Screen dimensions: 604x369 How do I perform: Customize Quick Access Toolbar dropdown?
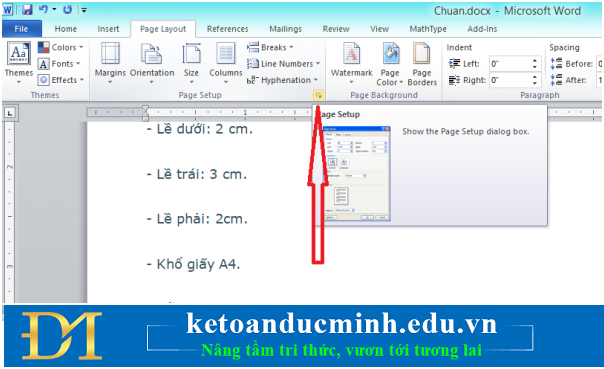[84, 10]
